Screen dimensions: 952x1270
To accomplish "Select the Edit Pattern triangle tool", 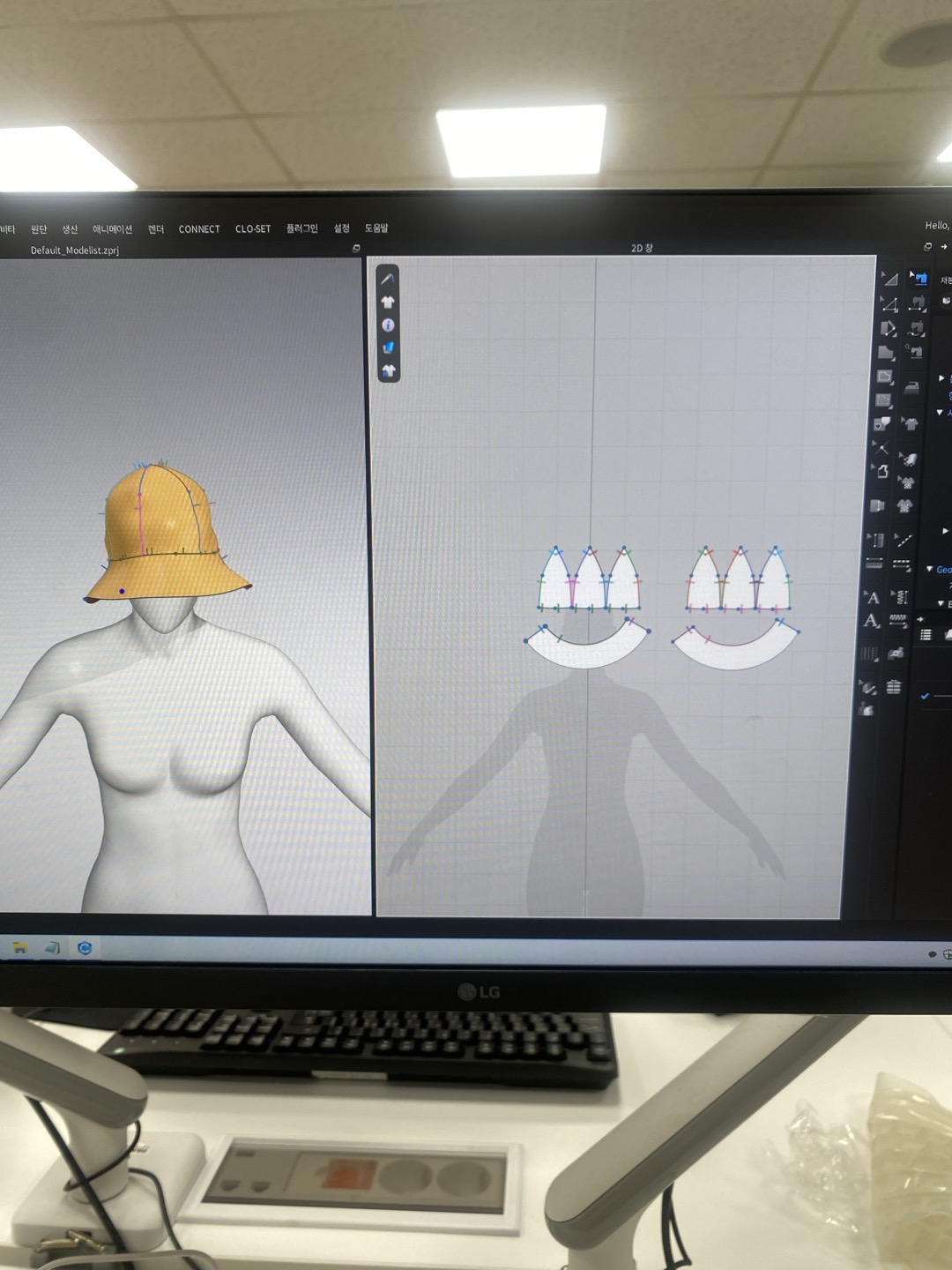I will point(889,304).
